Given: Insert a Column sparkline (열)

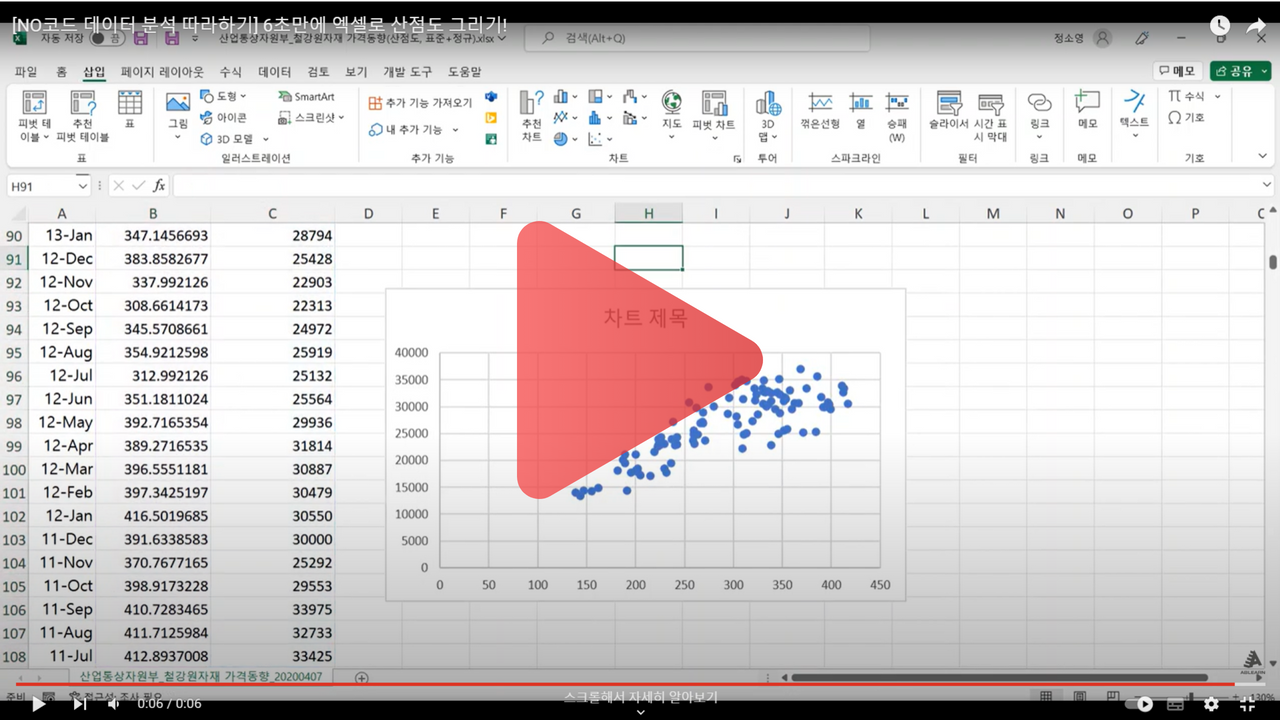Looking at the screenshot, I should [x=860, y=110].
